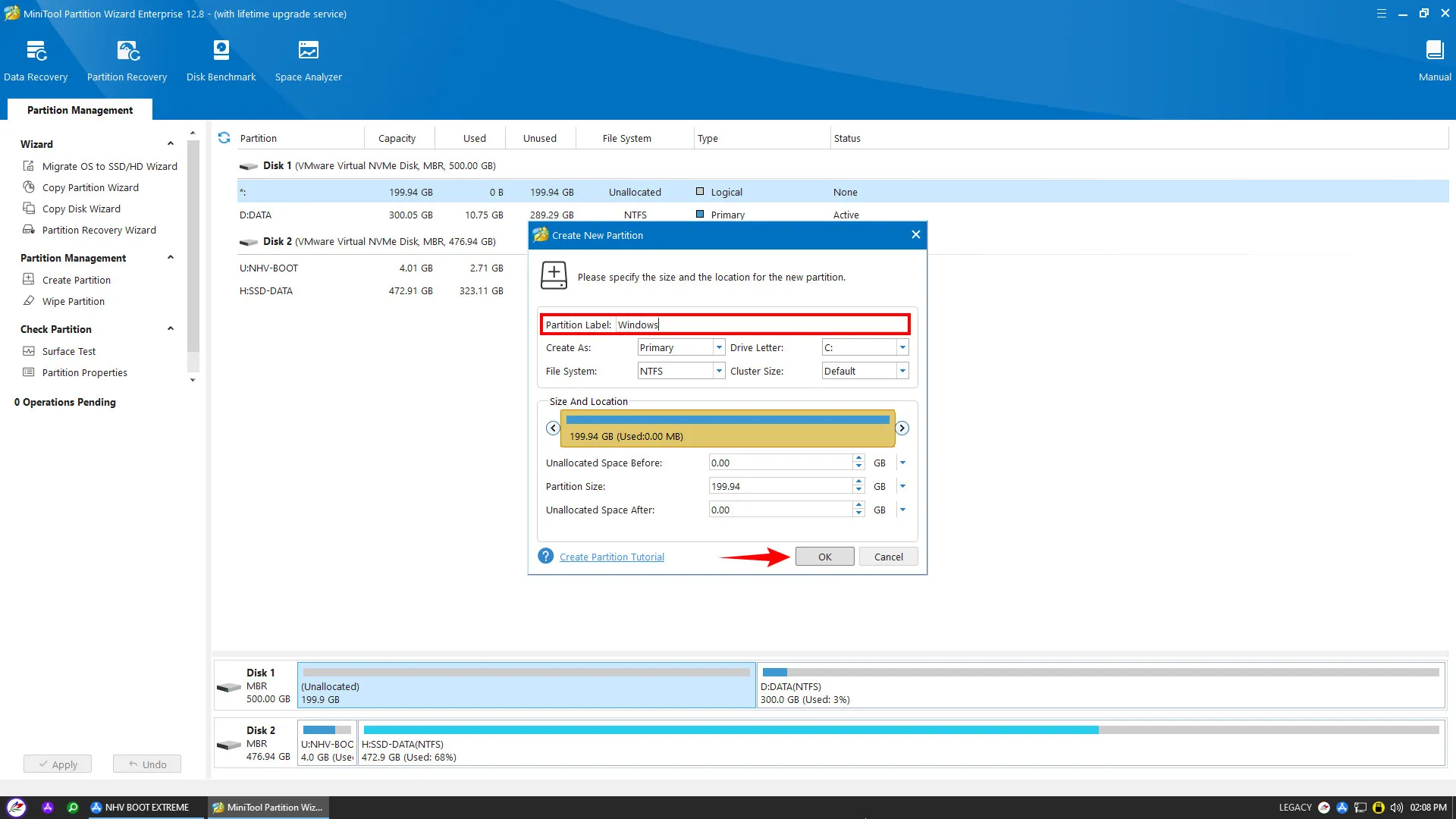Select the Partition Management tab
Viewport: 1456px width, 819px height.
[x=80, y=110]
